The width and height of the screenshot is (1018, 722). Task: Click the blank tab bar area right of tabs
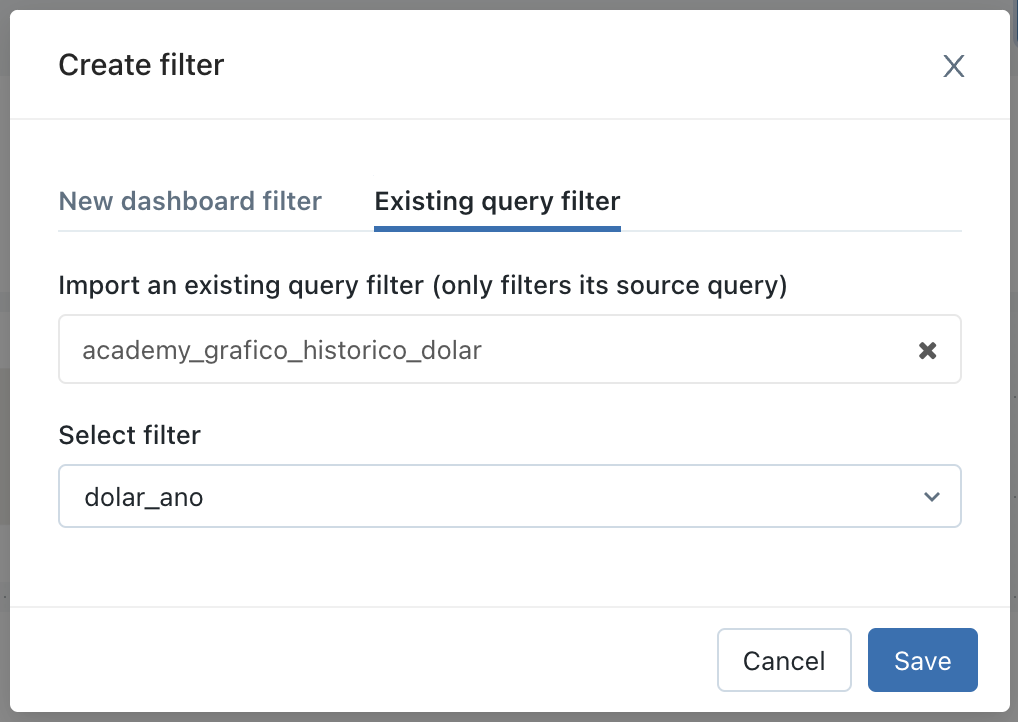(790, 201)
